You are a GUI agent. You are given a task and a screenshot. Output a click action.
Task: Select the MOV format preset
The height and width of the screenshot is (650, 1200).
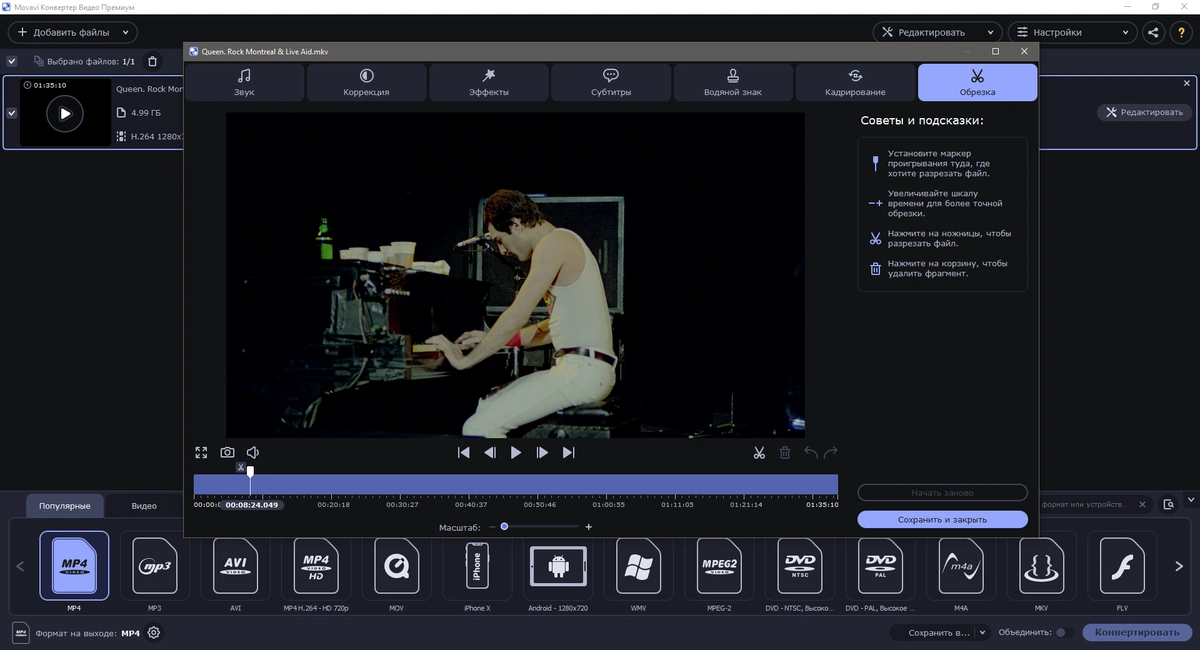point(395,565)
